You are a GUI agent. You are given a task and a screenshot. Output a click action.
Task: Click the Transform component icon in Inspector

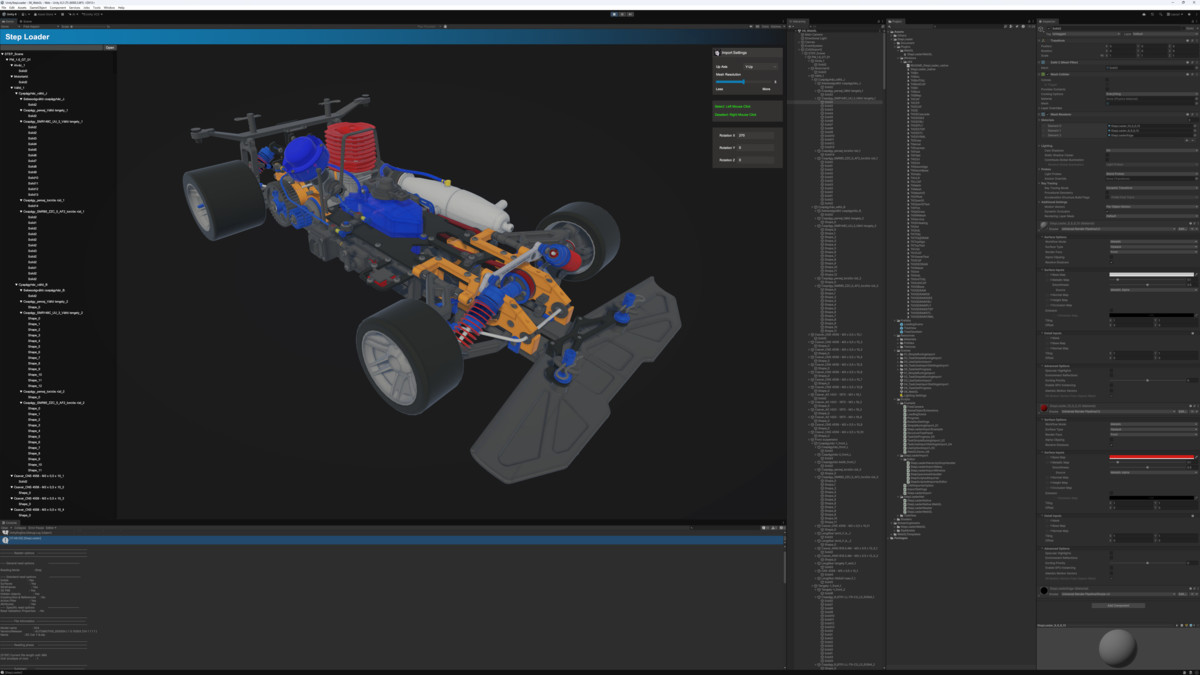click(1045, 40)
